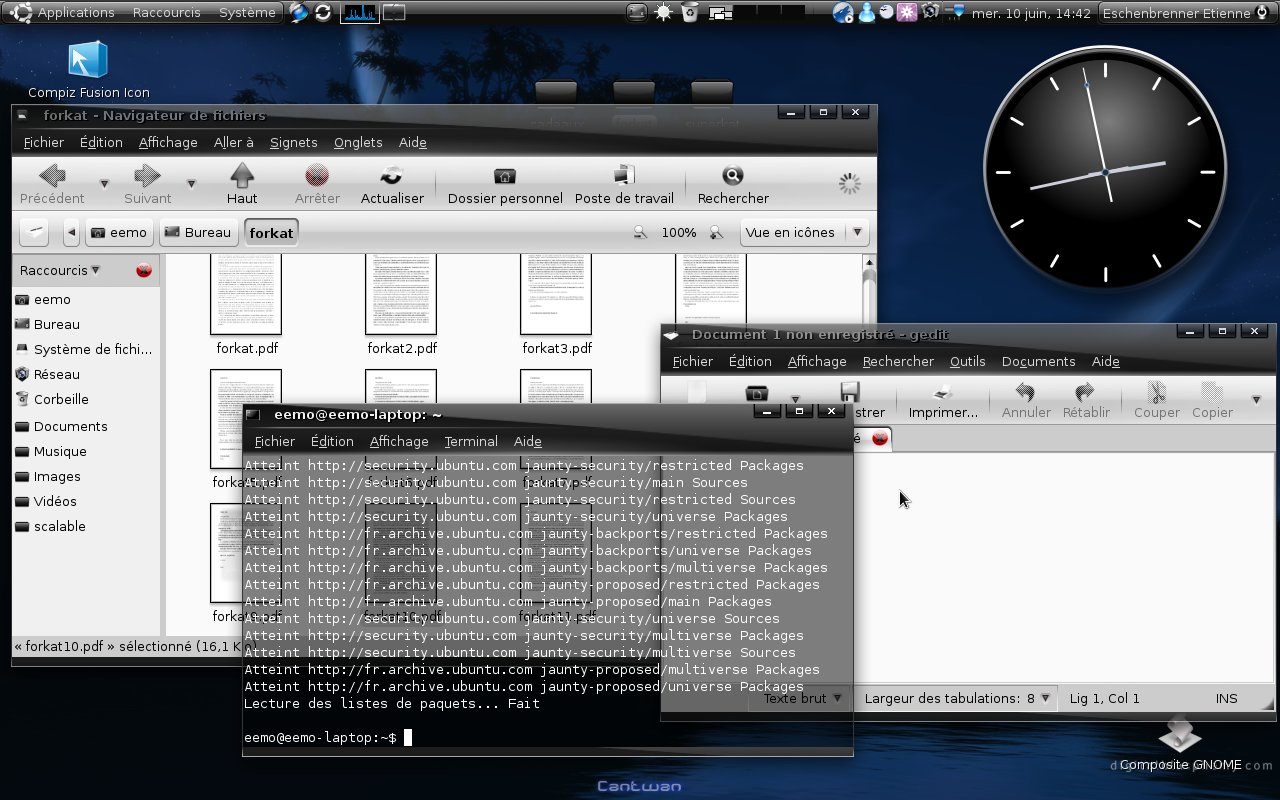
Task: Click the Couper scissors icon
Action: [x=1156, y=392]
